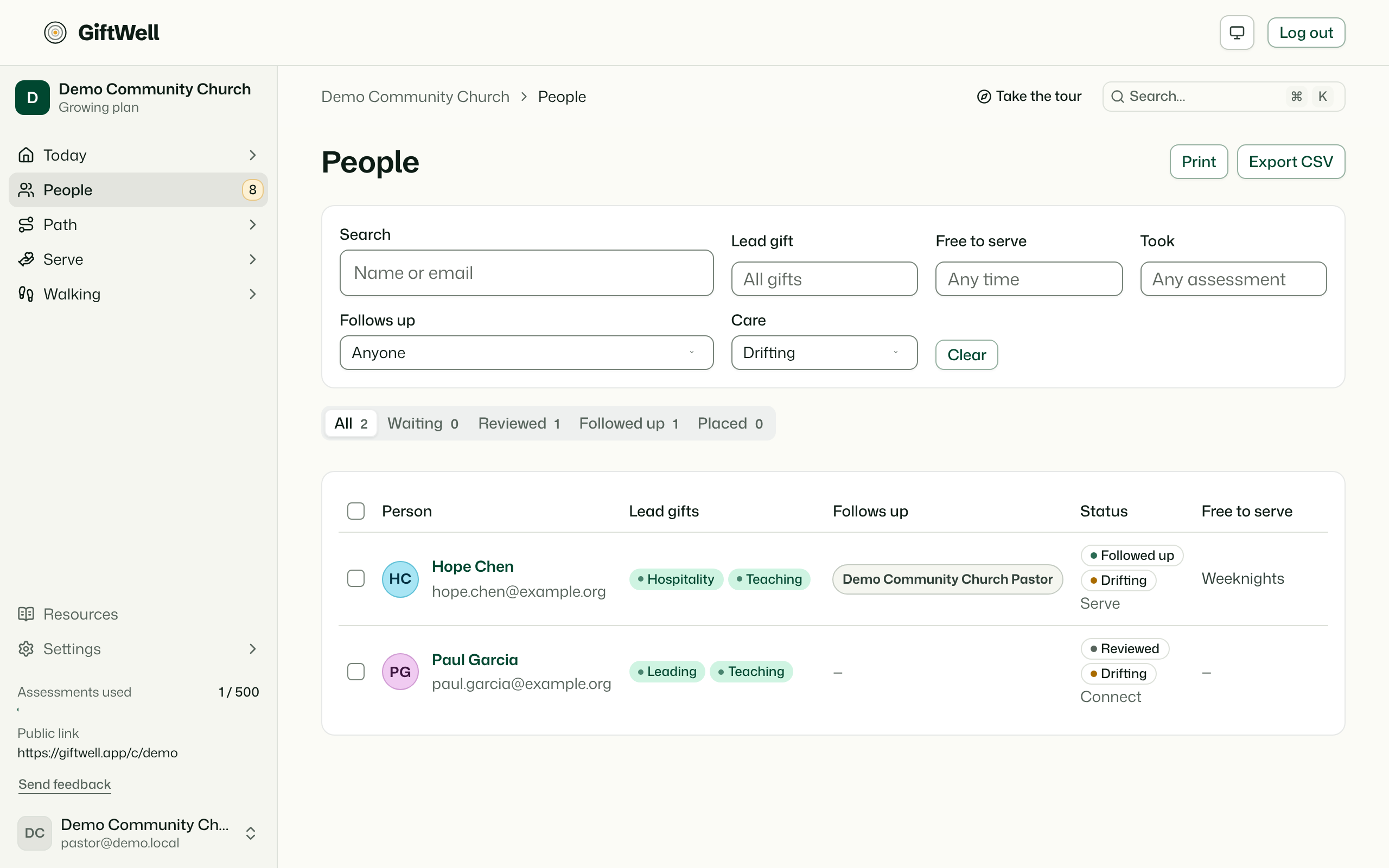Click the People users icon in sidebar
Screen dimensions: 1389x868
coord(26,190)
